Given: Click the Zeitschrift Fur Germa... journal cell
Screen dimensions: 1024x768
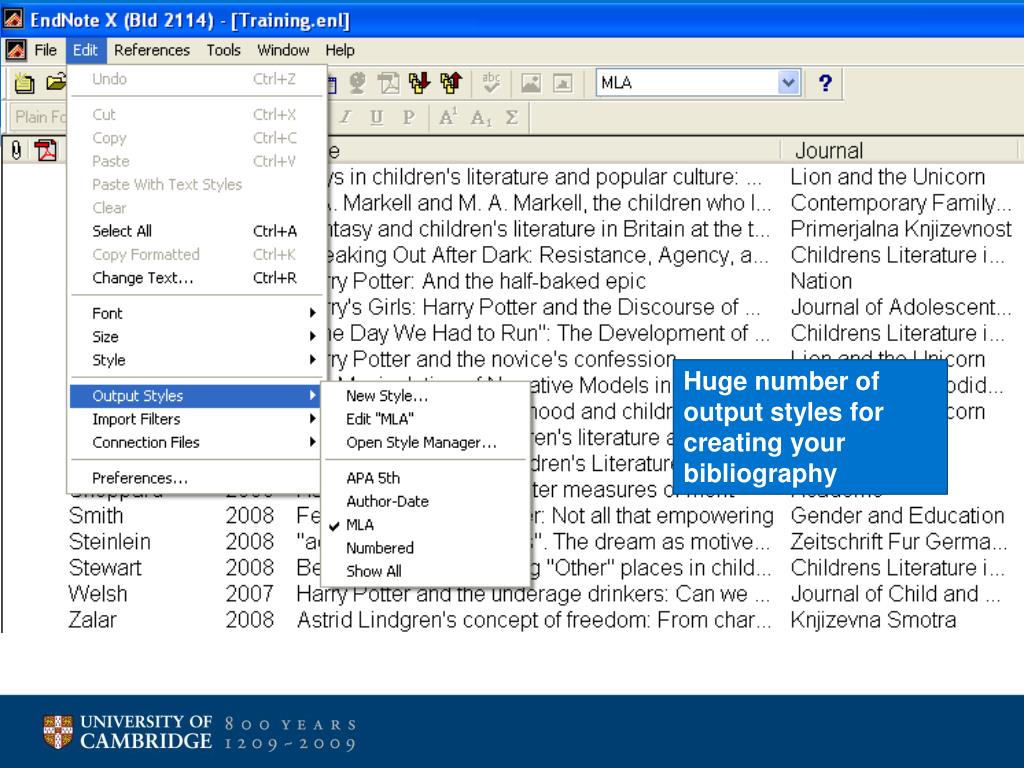Looking at the screenshot, I should click(899, 541).
